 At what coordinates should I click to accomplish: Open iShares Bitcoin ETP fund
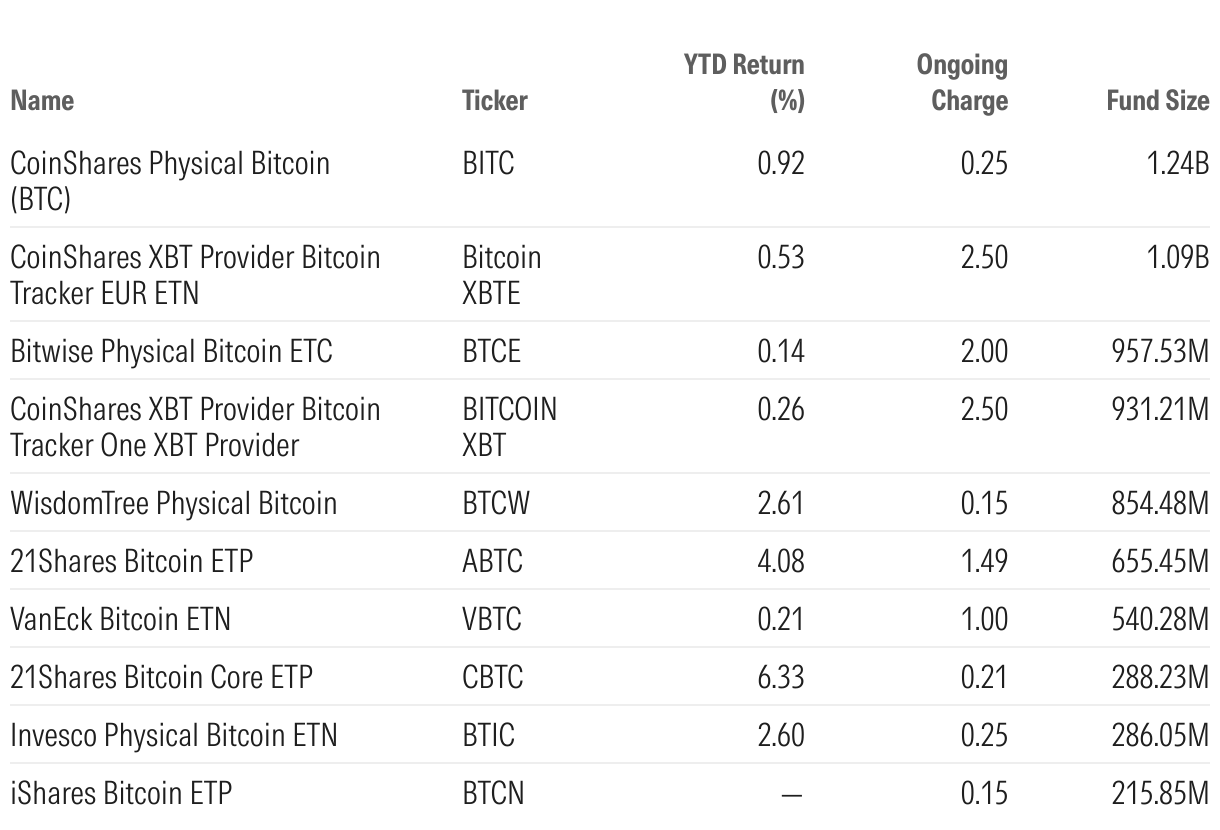coord(121,794)
